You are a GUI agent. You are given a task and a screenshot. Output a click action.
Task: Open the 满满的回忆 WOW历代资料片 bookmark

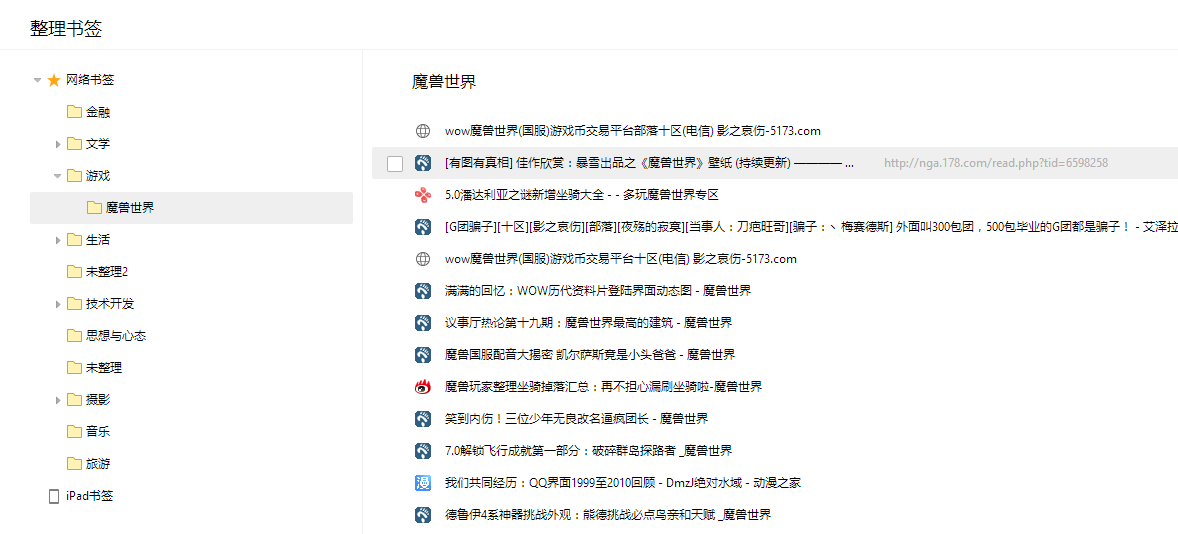[x=597, y=291]
